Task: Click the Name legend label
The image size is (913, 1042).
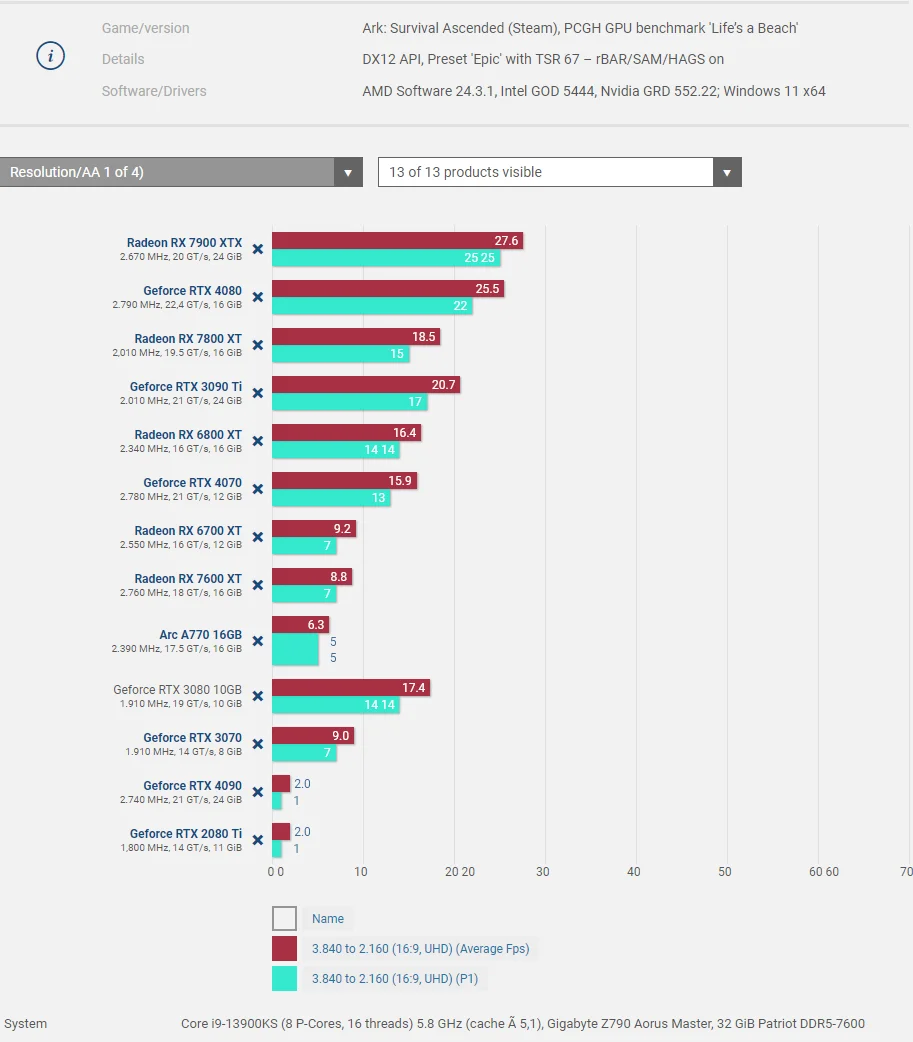Action: pos(328,918)
